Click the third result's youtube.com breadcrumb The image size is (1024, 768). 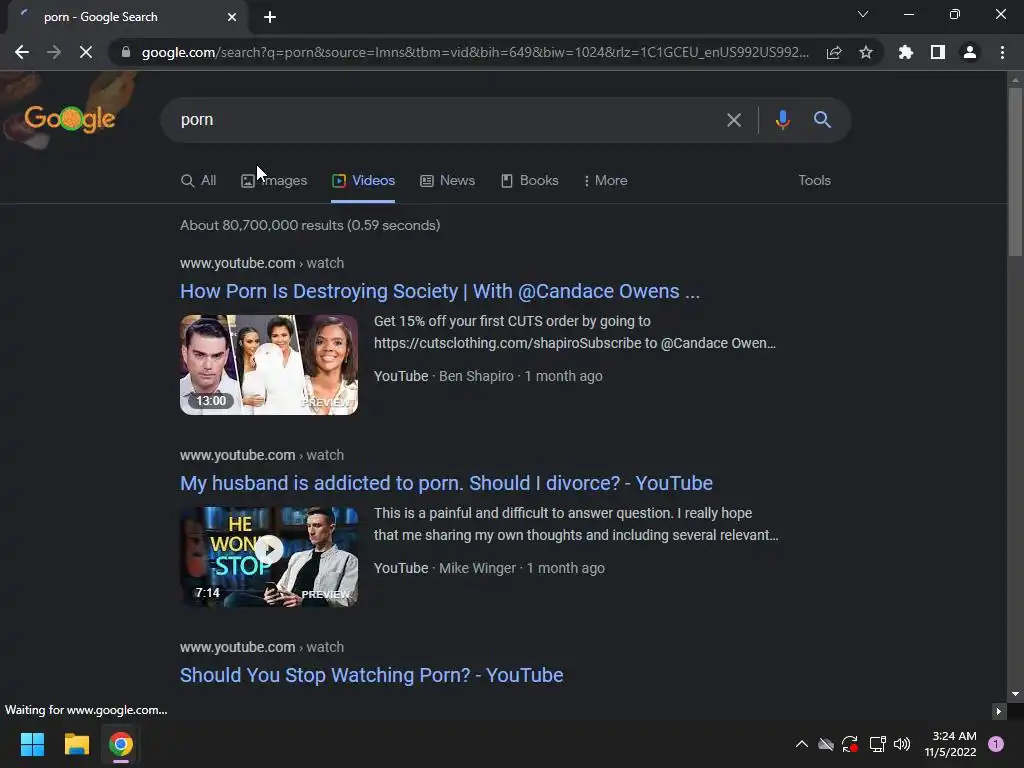click(x=262, y=647)
